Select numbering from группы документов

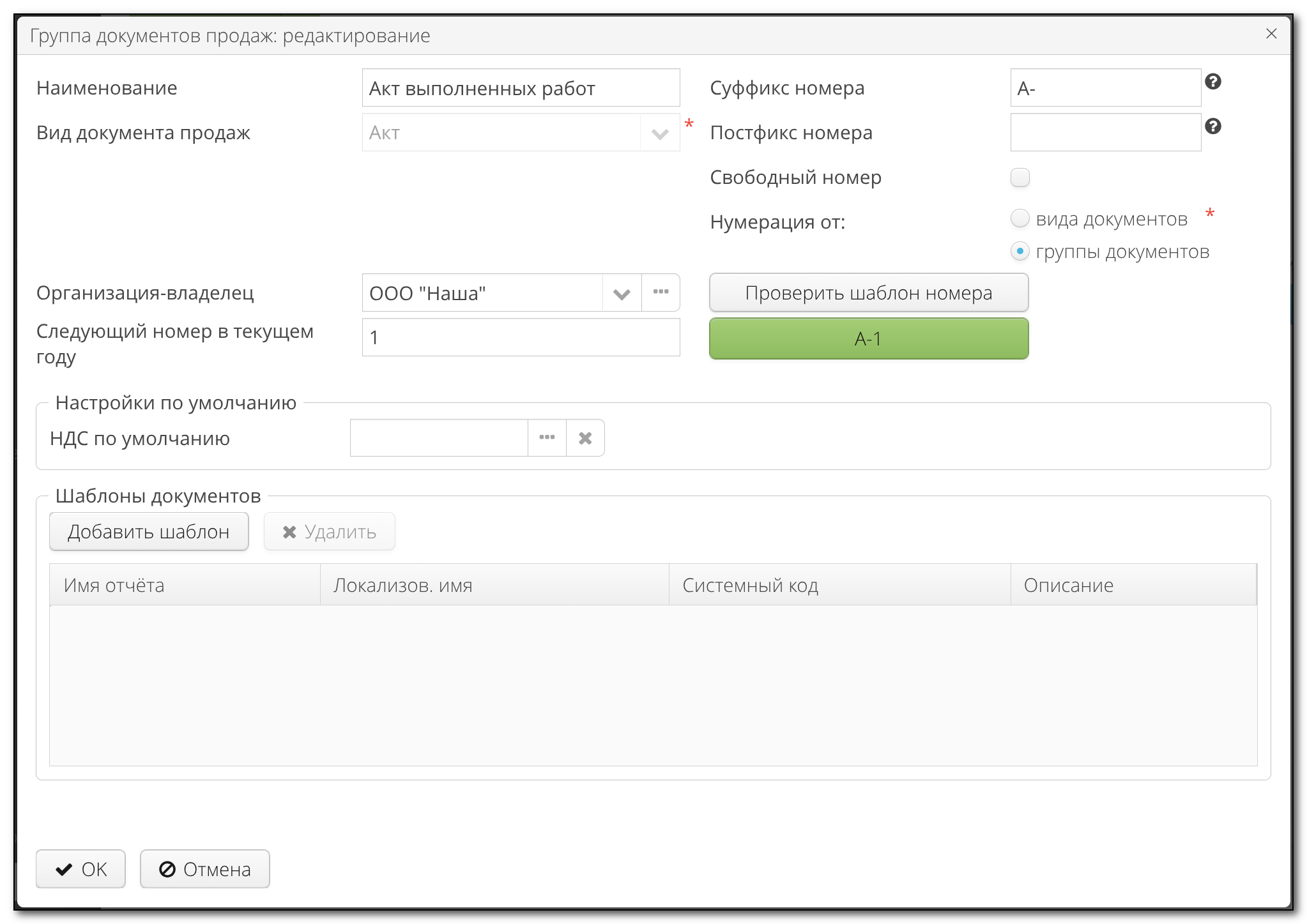1020,252
